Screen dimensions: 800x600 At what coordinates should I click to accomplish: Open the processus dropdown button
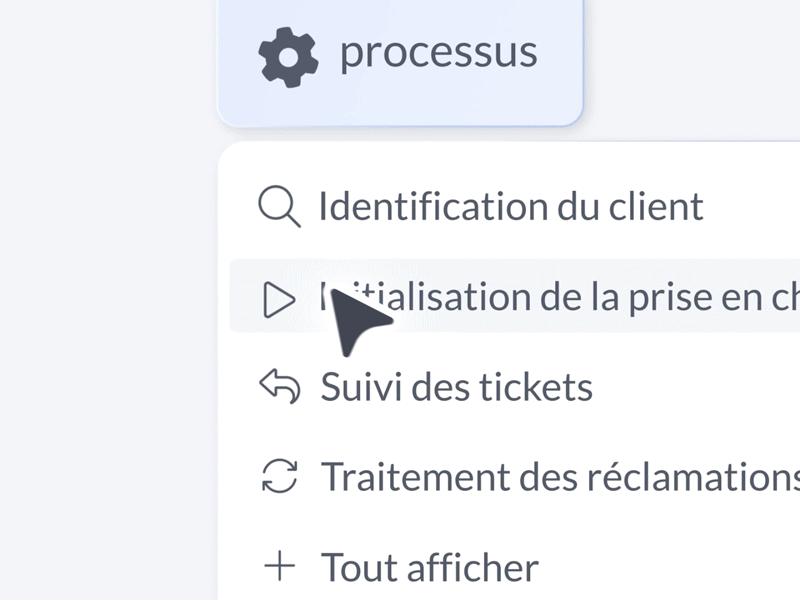(x=400, y=57)
